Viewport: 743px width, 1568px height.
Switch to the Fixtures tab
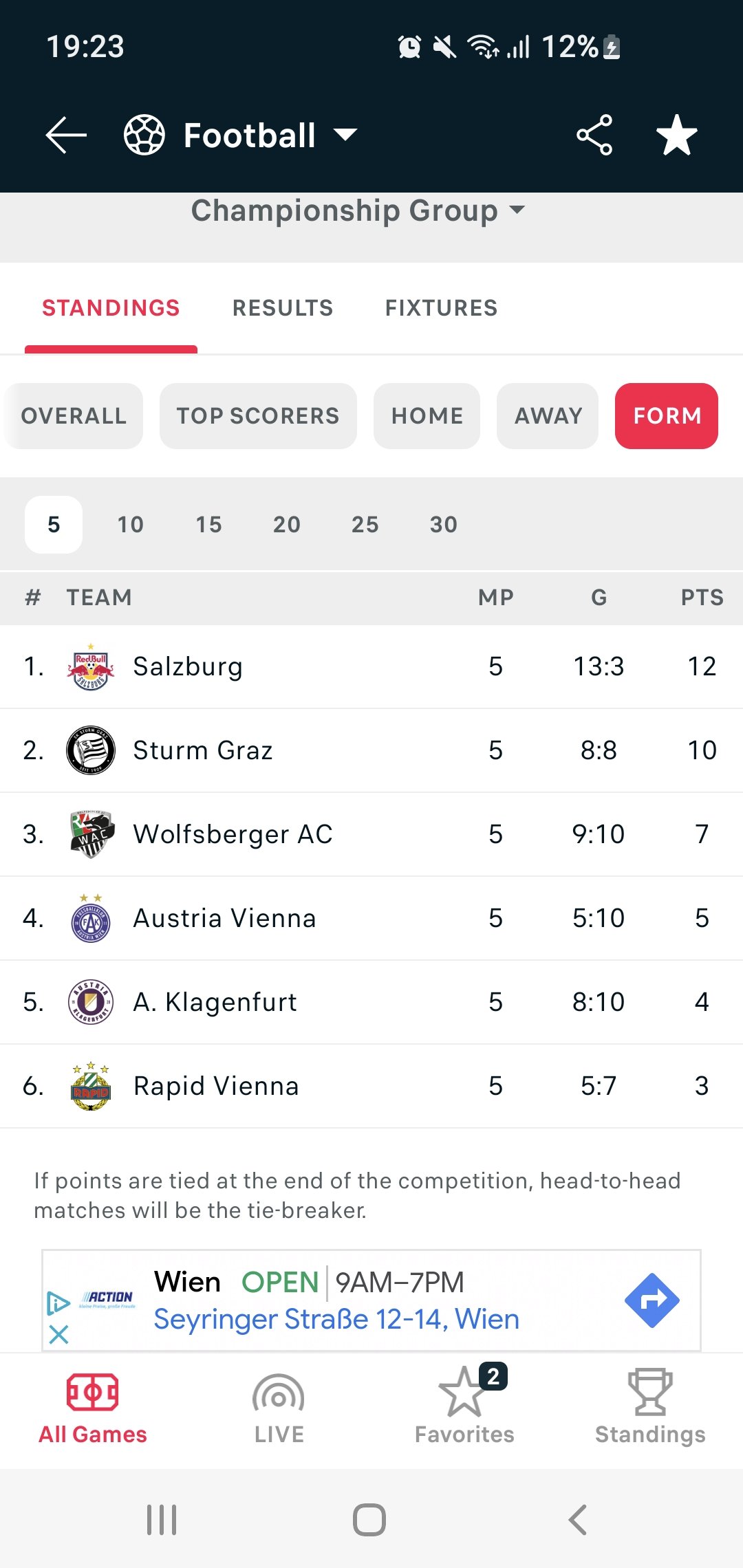(442, 308)
